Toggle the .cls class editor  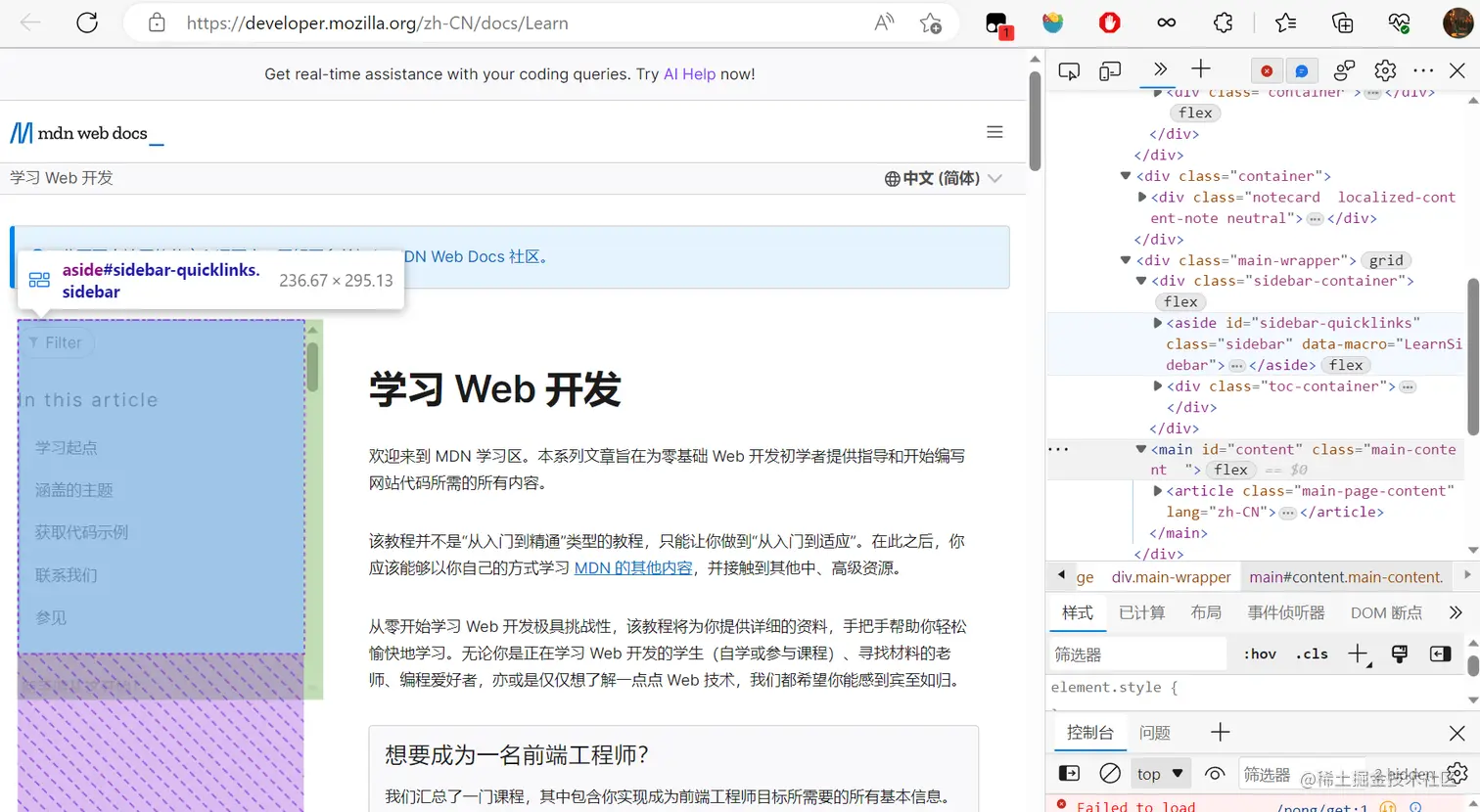pos(1312,654)
